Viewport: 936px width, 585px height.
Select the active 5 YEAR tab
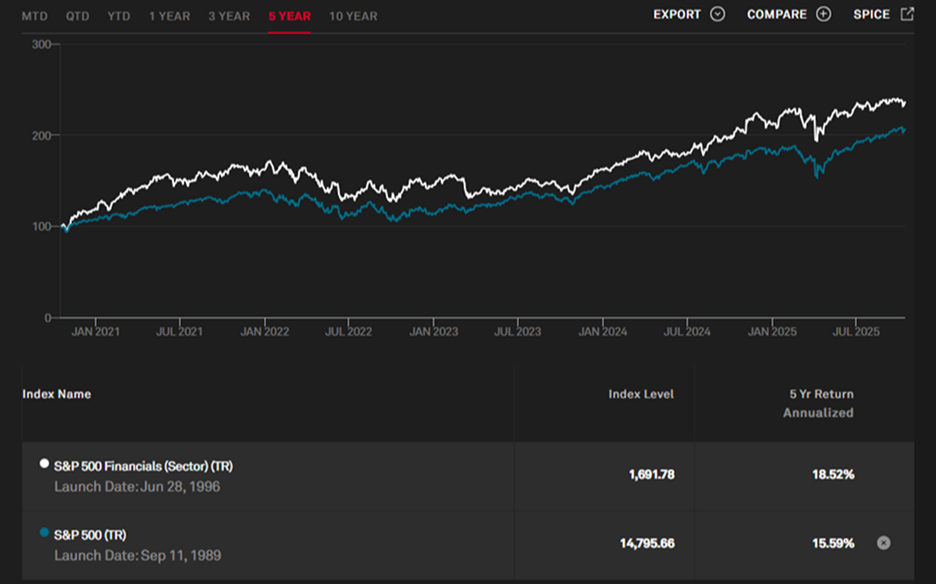click(x=289, y=16)
